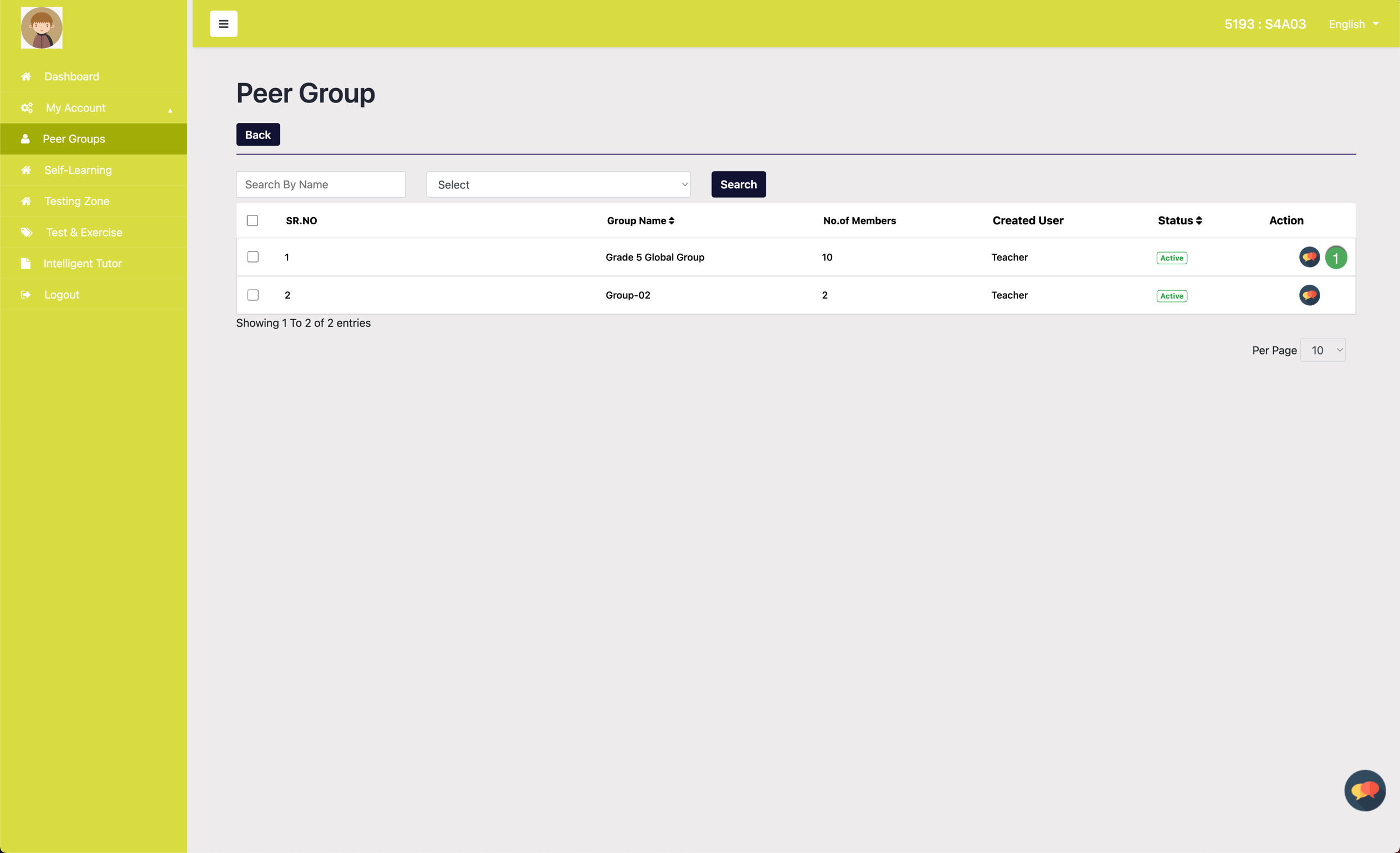Click the Testing Zone sidebar icon

[26, 202]
